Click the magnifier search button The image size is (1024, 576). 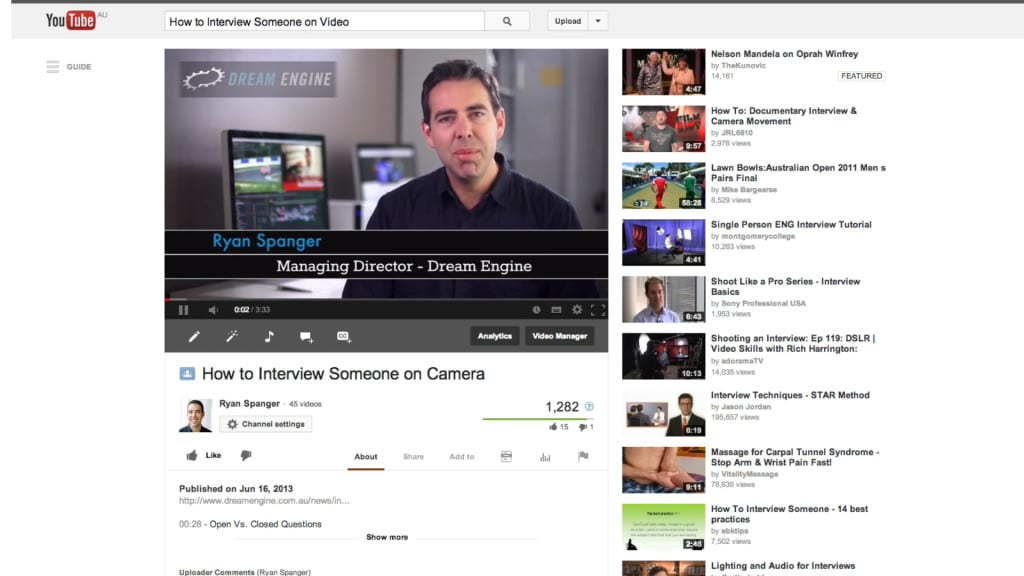(x=507, y=22)
